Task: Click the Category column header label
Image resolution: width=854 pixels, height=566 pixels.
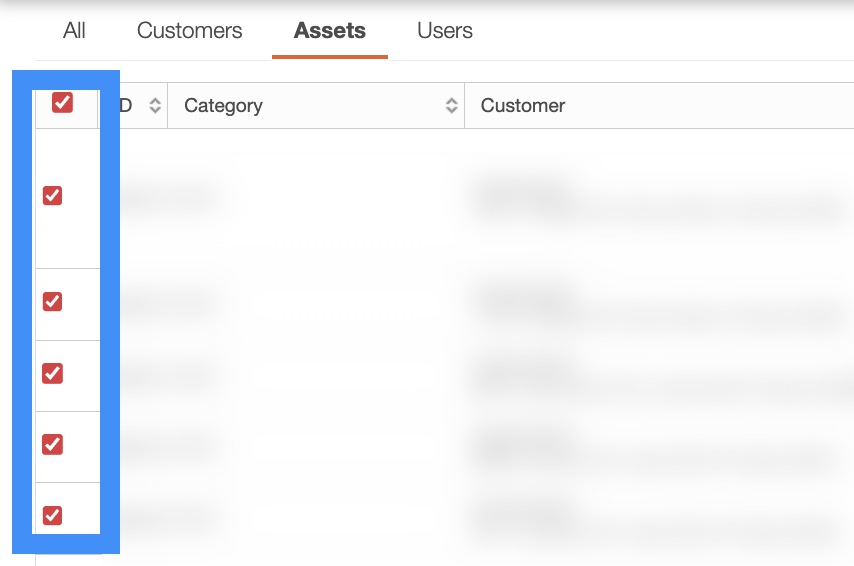Action: [223, 106]
